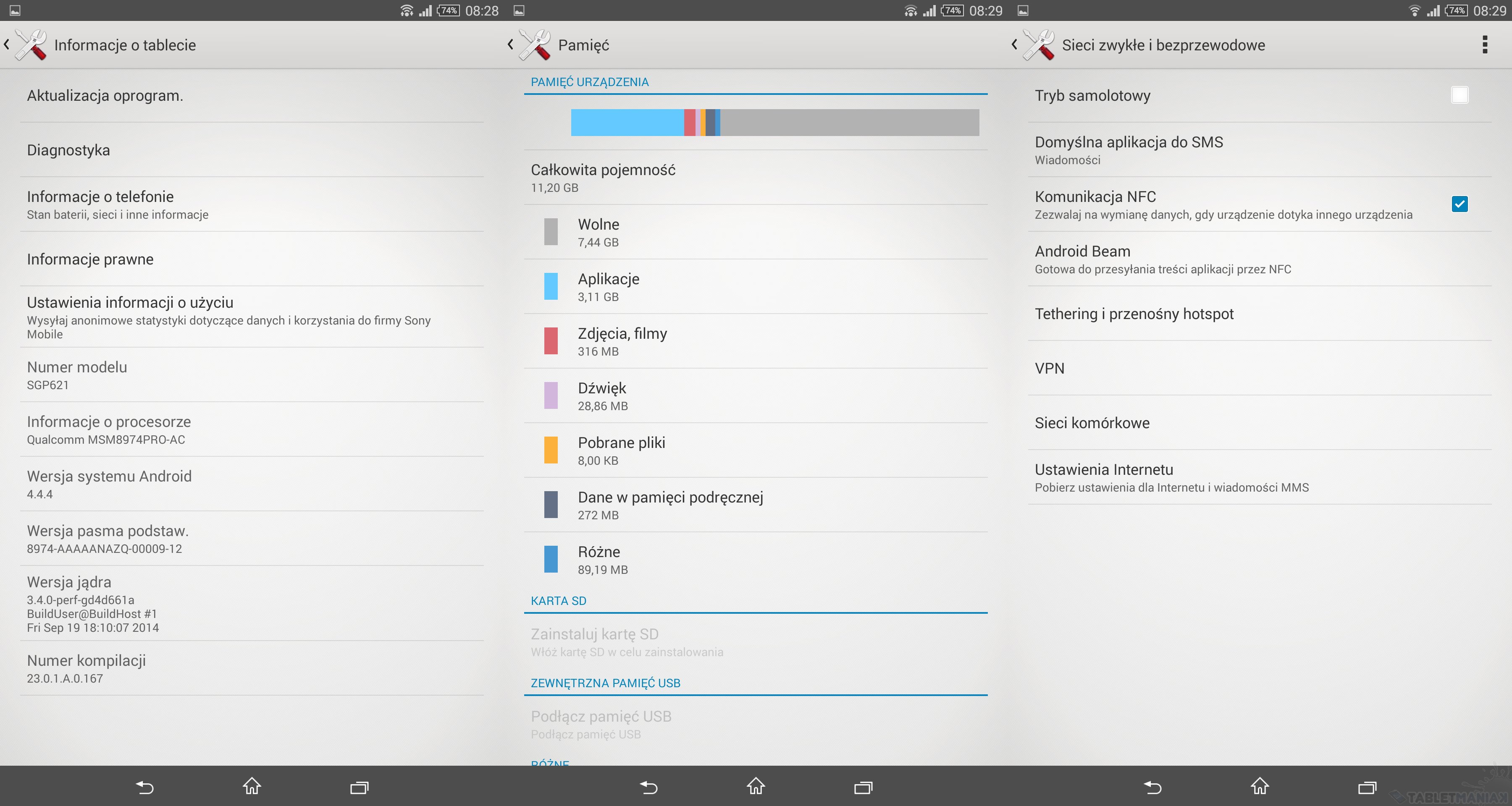Open three-dot overflow menu in network settings
This screenshot has width=1512, height=806.
coord(1484,44)
